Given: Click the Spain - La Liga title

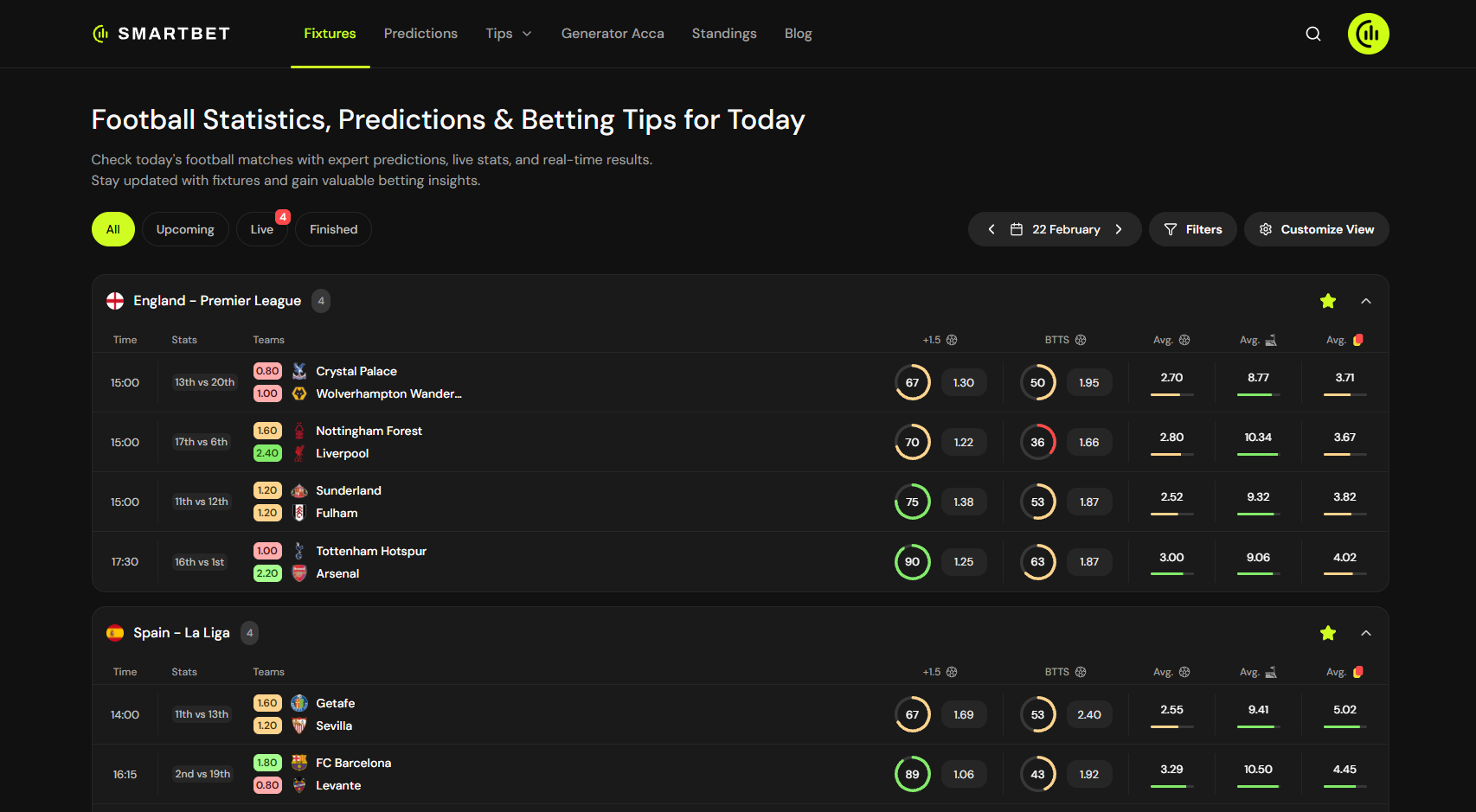Looking at the screenshot, I should pyautogui.click(x=182, y=633).
